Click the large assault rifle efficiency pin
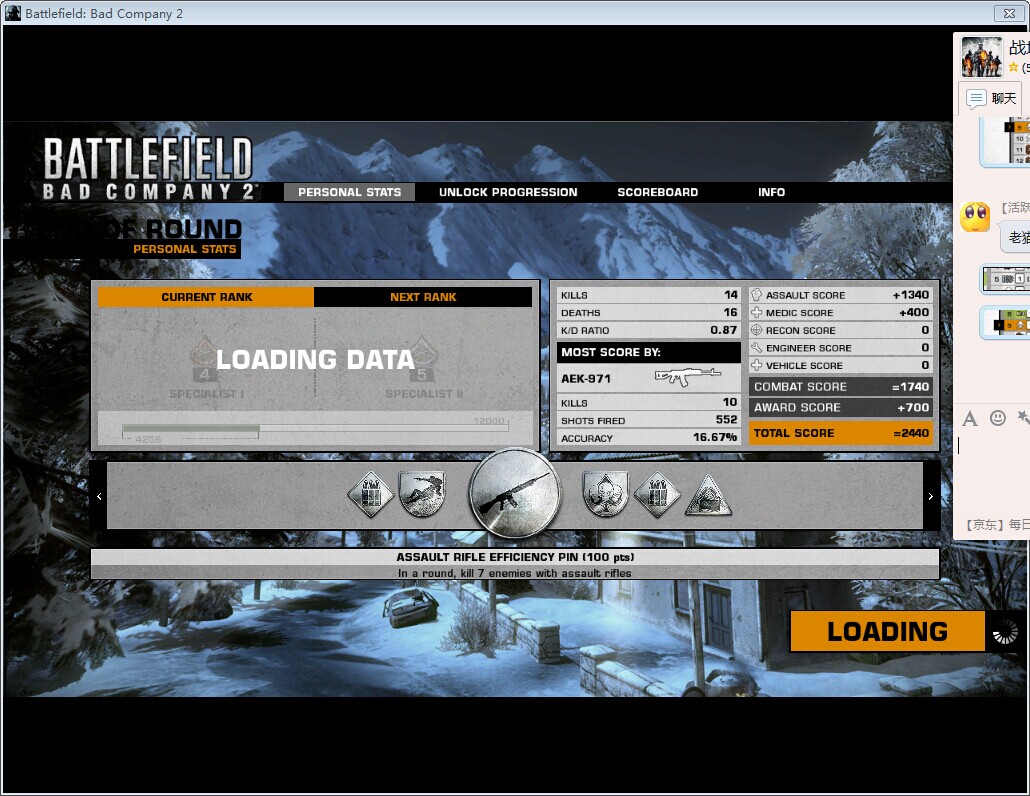The width and height of the screenshot is (1030, 796). pos(515,495)
